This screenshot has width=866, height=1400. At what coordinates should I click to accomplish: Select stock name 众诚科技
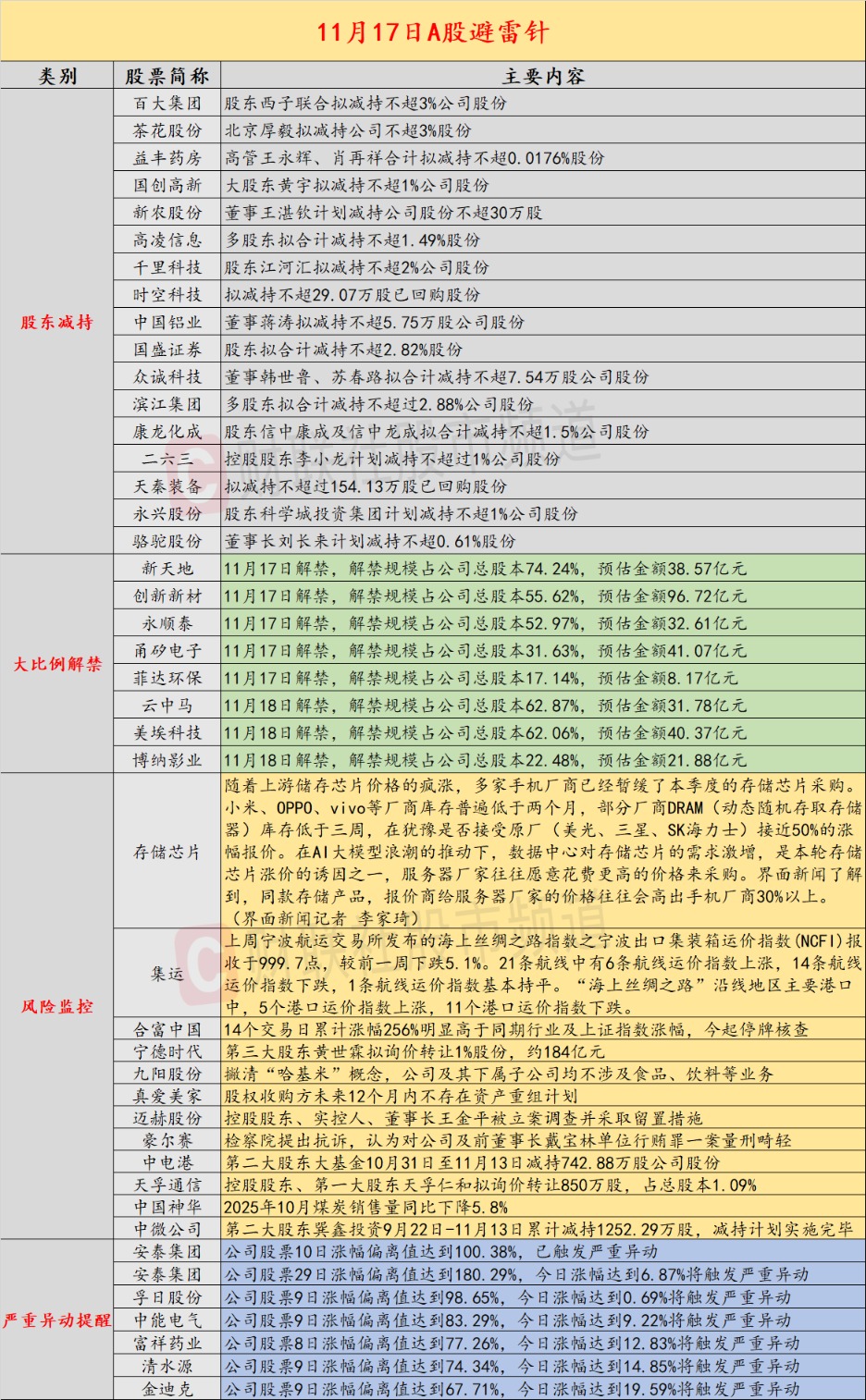click(167, 377)
